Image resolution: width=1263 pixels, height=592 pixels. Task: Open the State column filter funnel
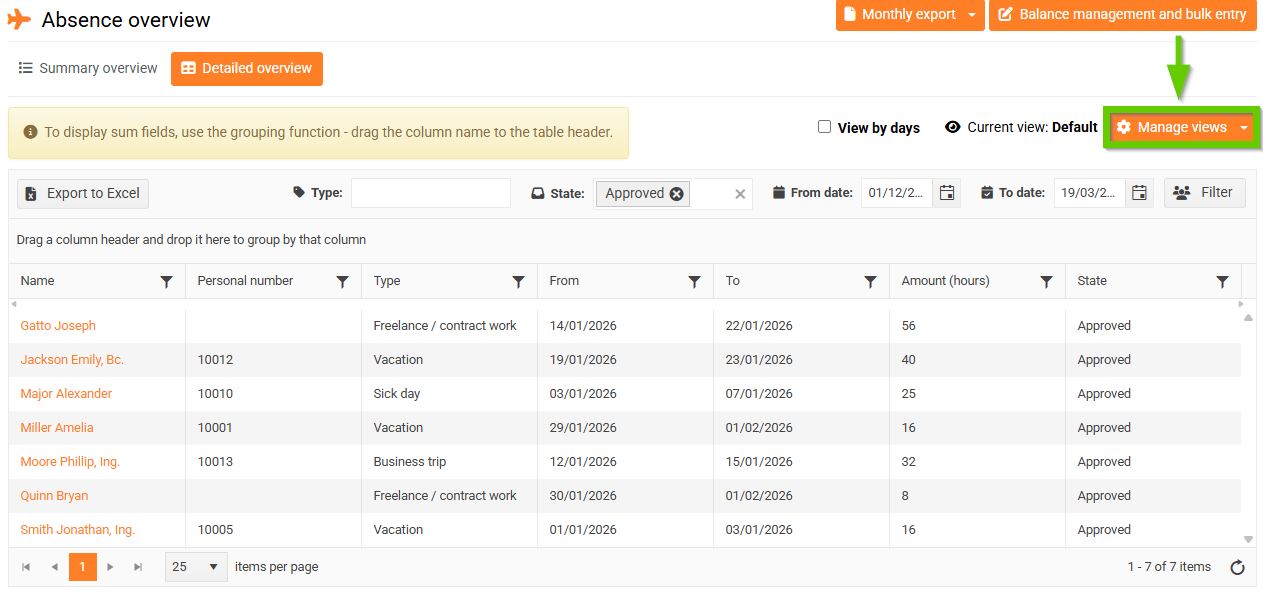pyautogui.click(x=1223, y=282)
